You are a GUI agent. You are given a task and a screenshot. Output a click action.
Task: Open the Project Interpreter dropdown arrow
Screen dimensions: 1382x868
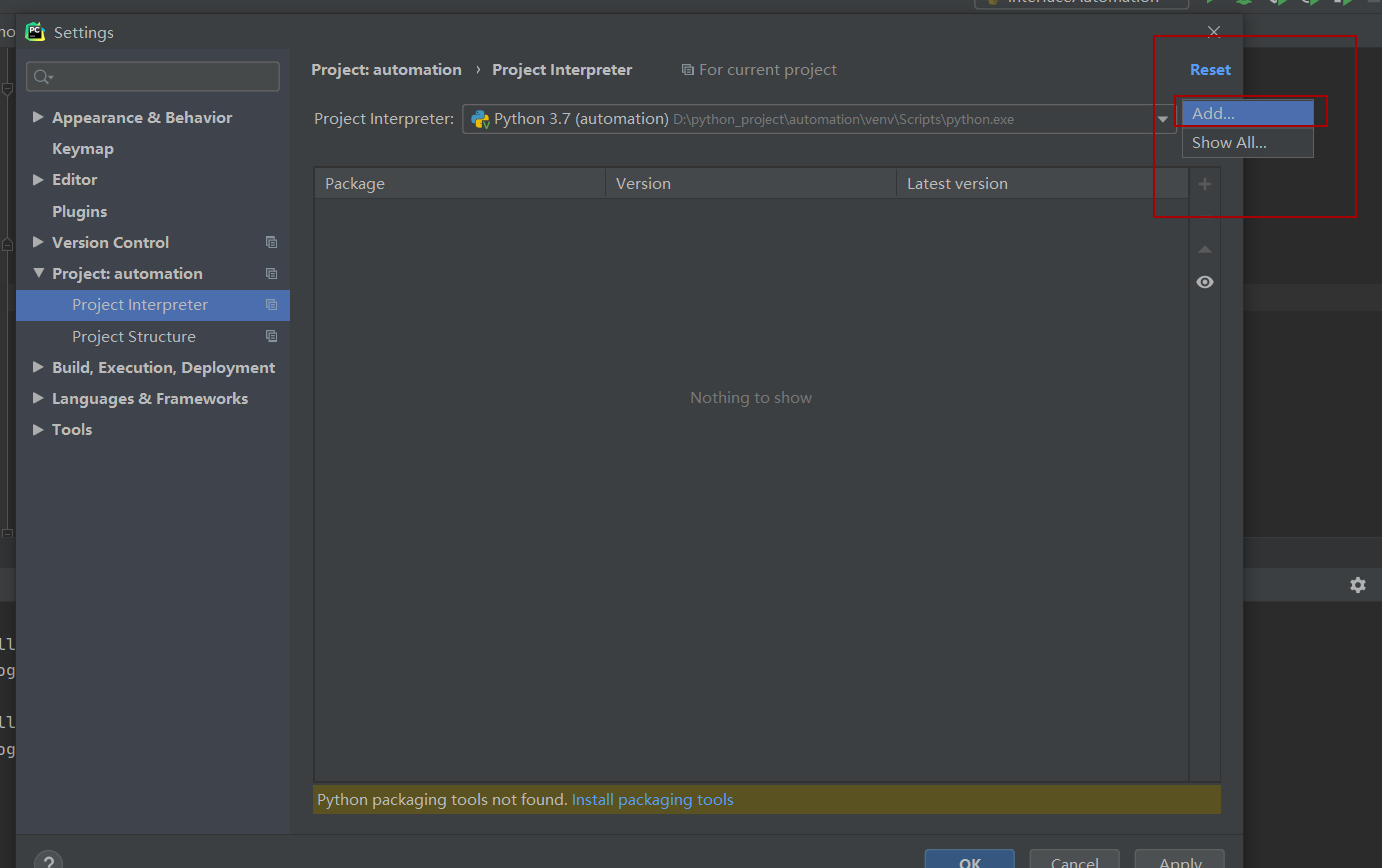(x=1162, y=118)
